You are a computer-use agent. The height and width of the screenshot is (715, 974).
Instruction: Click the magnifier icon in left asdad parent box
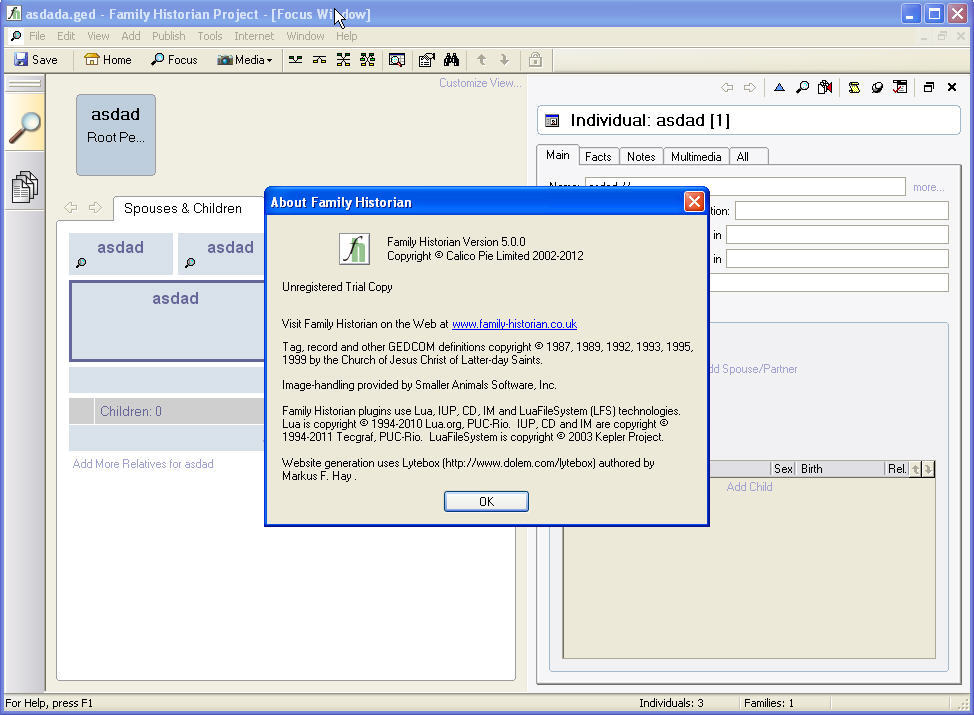pyautogui.click(x=81, y=263)
